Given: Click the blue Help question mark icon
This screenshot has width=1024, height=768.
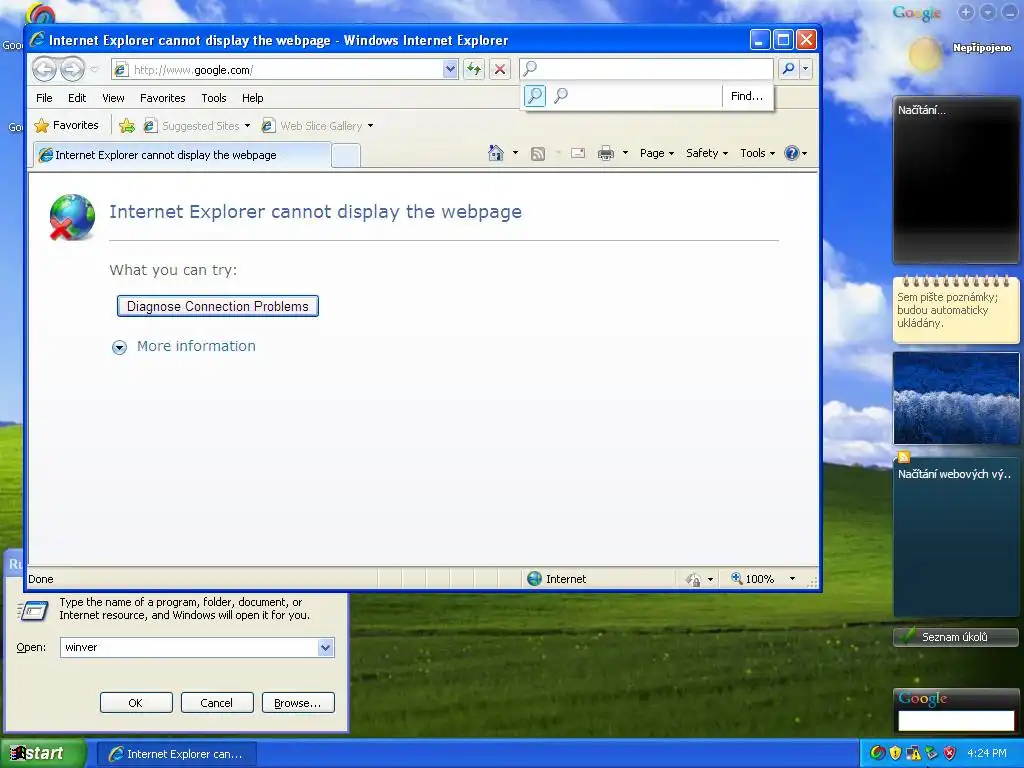Looking at the screenshot, I should point(792,153).
